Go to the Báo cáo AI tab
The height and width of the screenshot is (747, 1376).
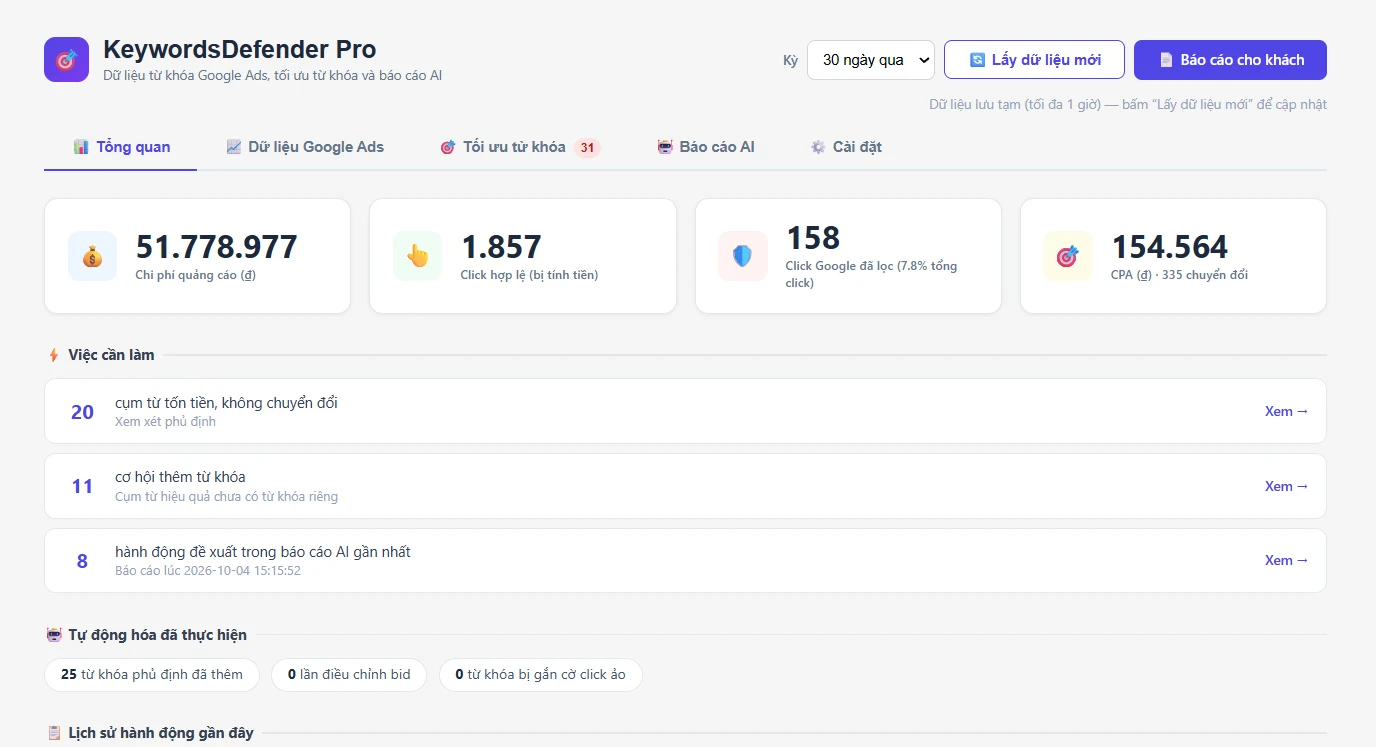(706, 147)
